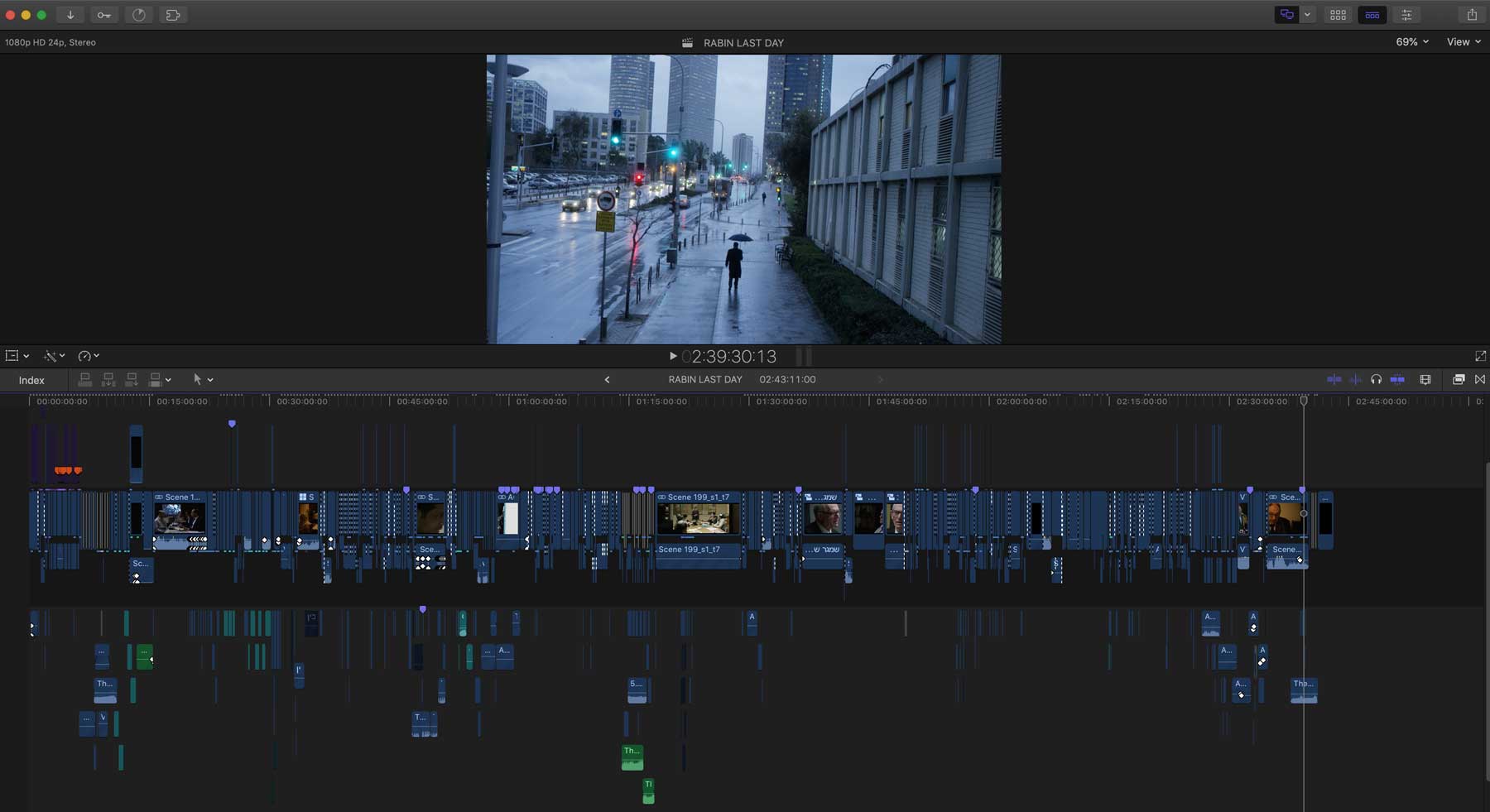
Task: Click the 1080p HD 24p, Stereo label
Action: [50, 42]
